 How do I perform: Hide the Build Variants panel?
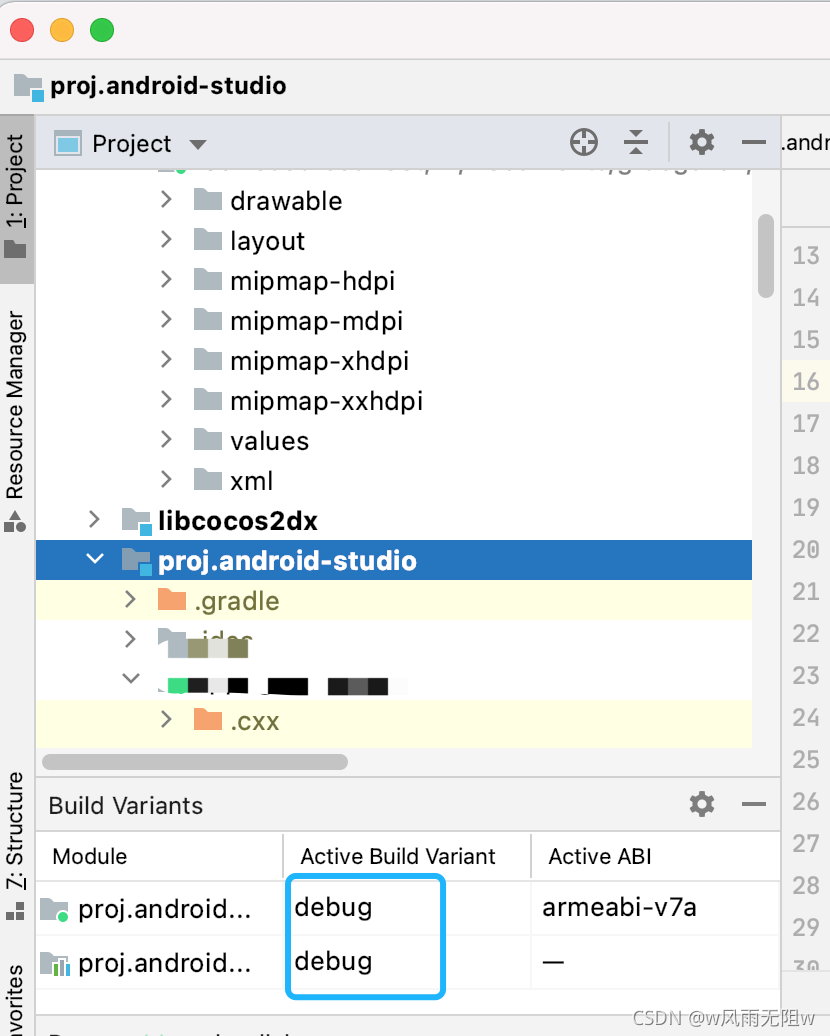click(753, 804)
